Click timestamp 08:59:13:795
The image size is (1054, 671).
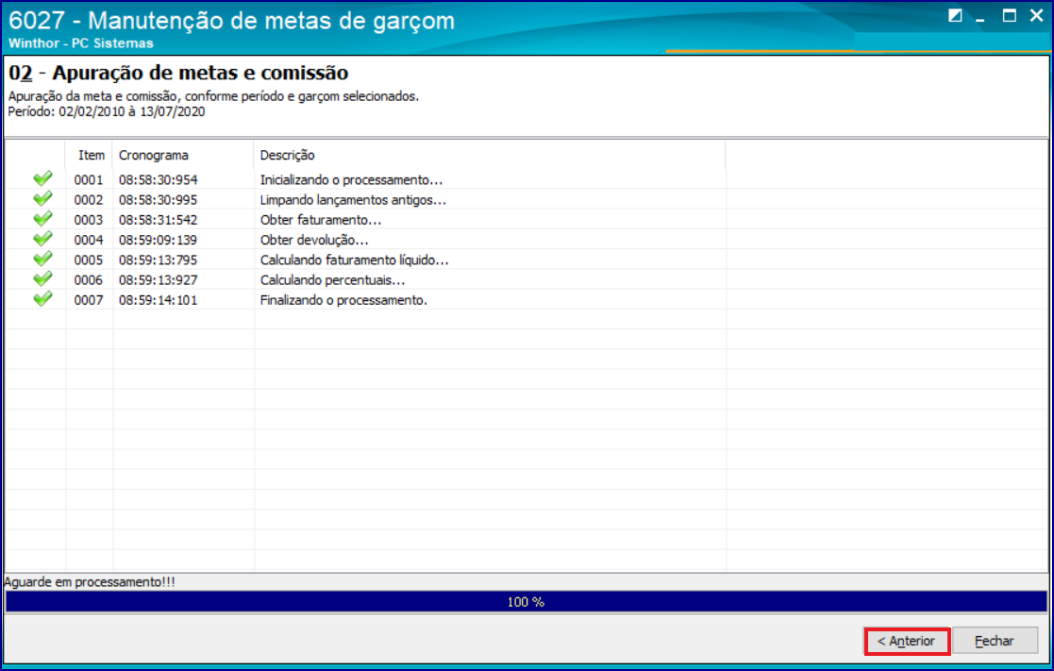point(158,260)
